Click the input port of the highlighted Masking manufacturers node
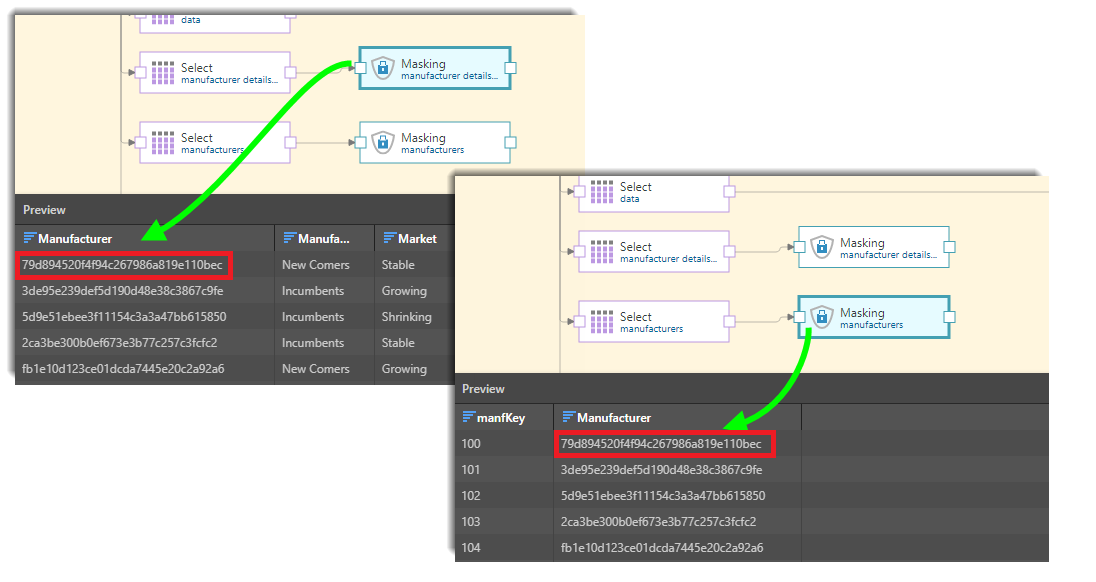Viewport: 1096px width, 582px height. tap(799, 317)
